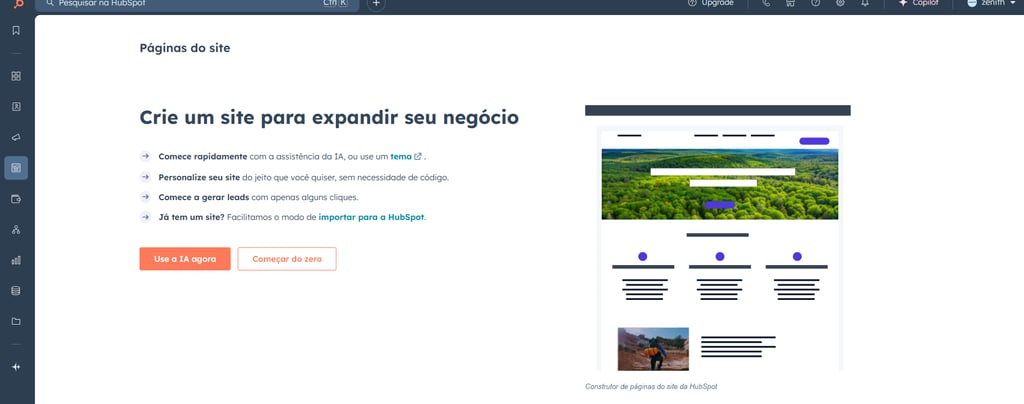Open the Bookmarks icon in sidebar

click(x=16, y=30)
